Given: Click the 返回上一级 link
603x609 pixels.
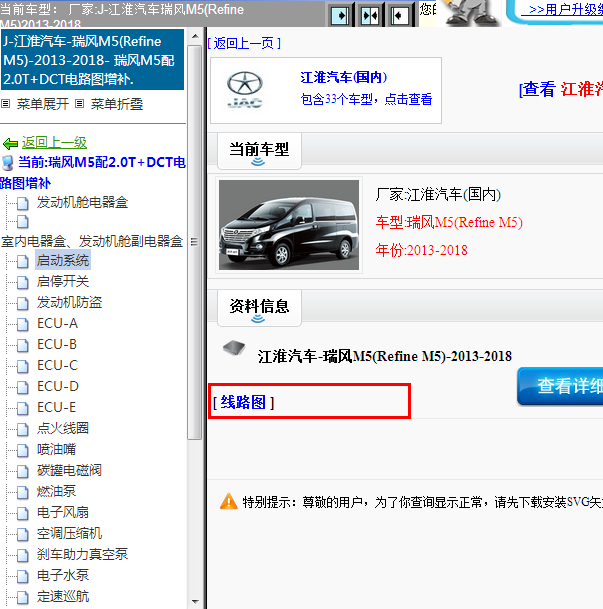Looking at the screenshot, I should pyautogui.click(x=54, y=143).
